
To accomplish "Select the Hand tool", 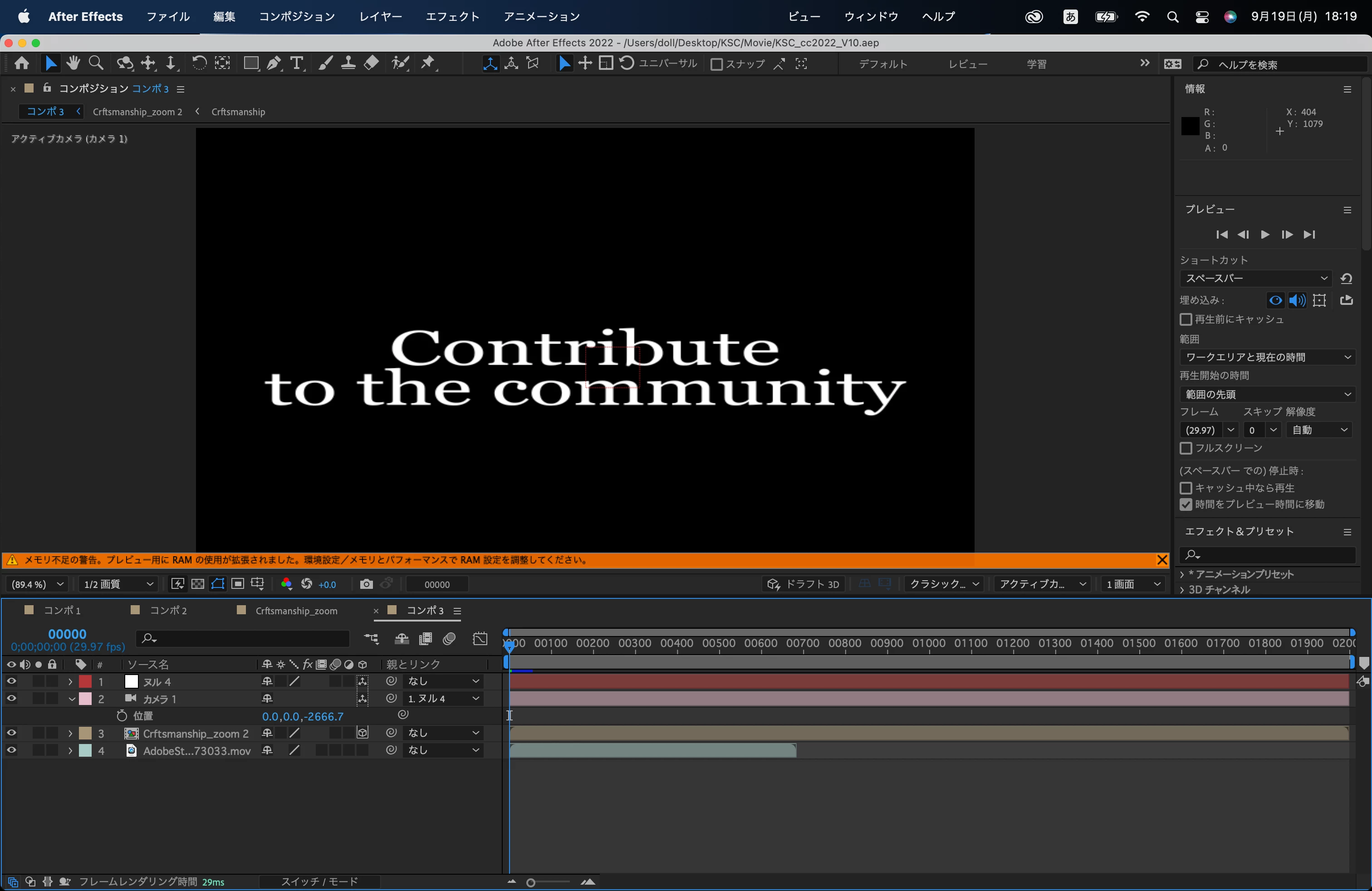I will [73, 64].
